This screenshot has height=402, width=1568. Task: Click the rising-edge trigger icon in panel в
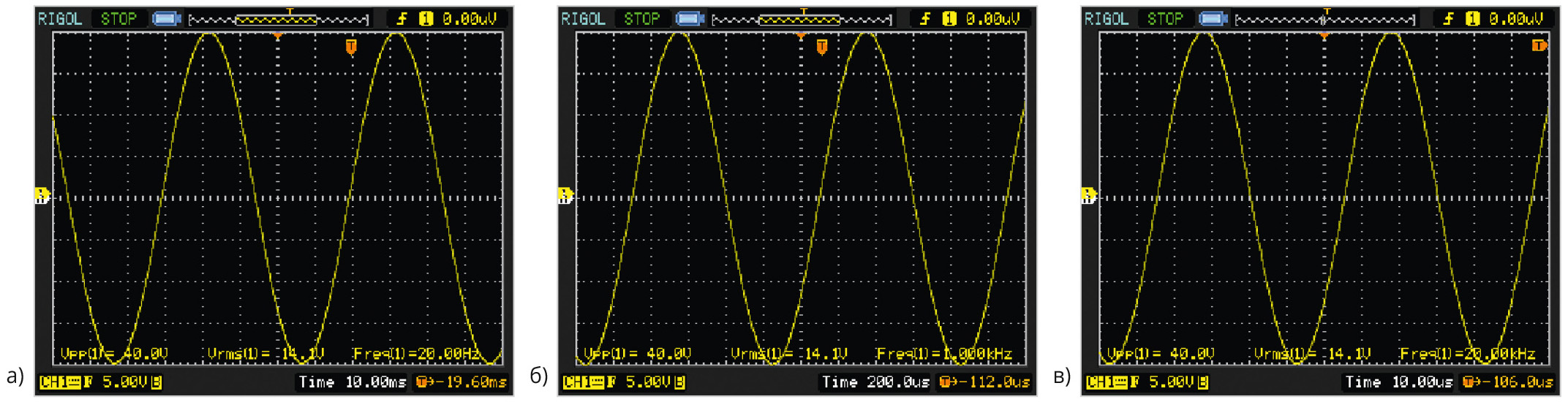1448,18
